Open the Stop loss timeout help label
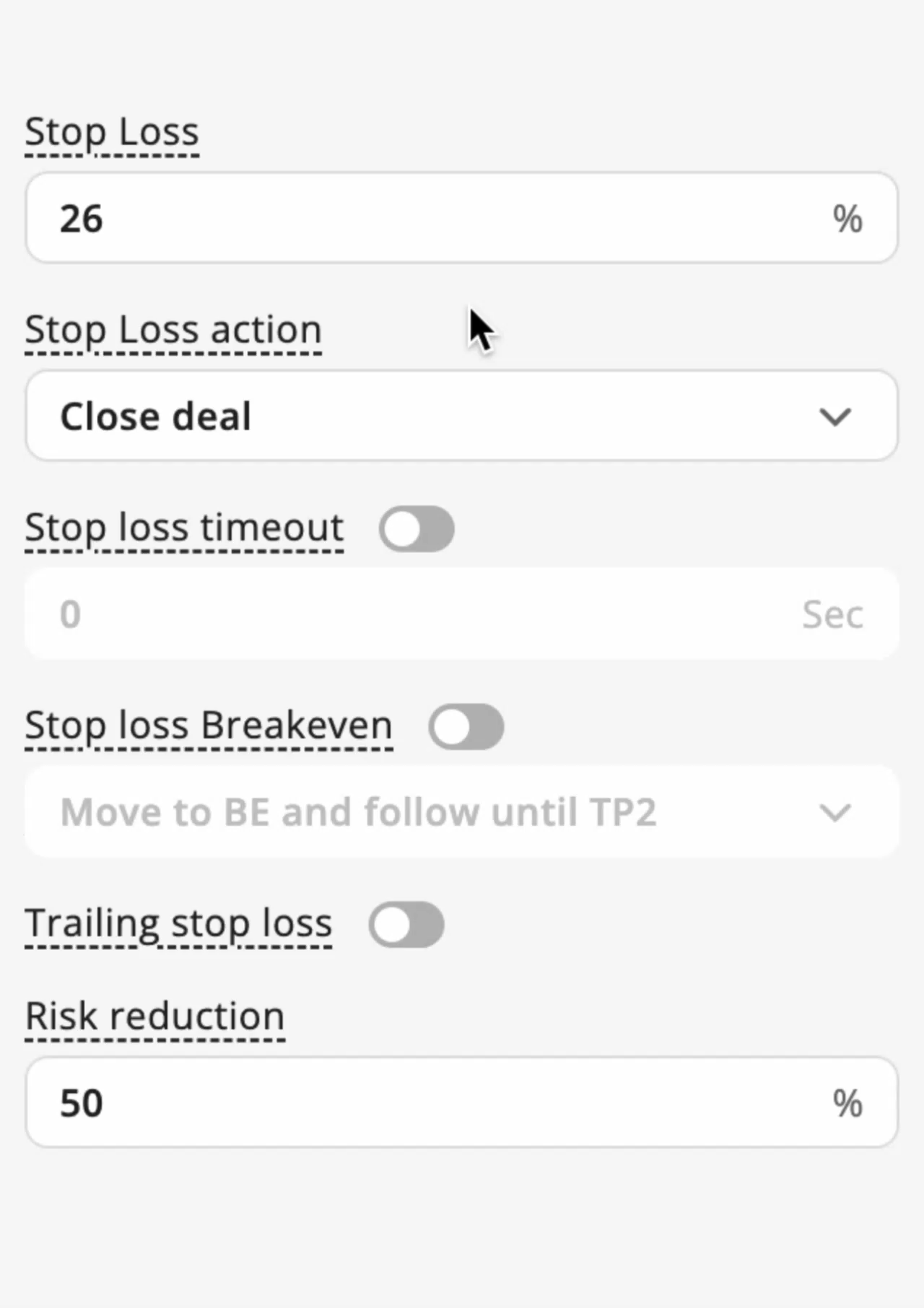 (184, 528)
